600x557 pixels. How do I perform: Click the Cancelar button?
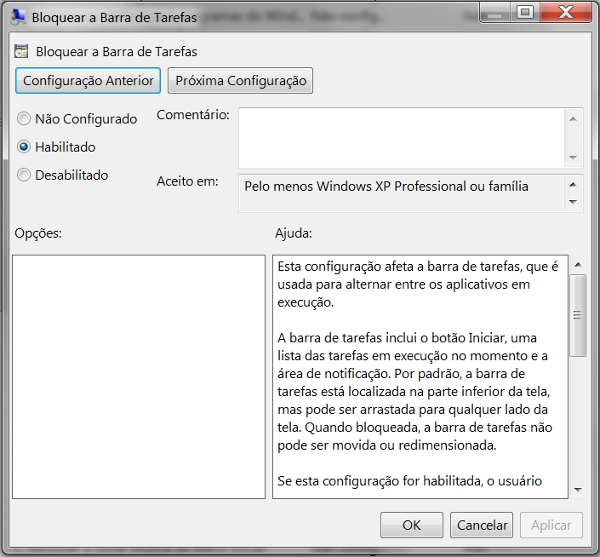[481, 525]
